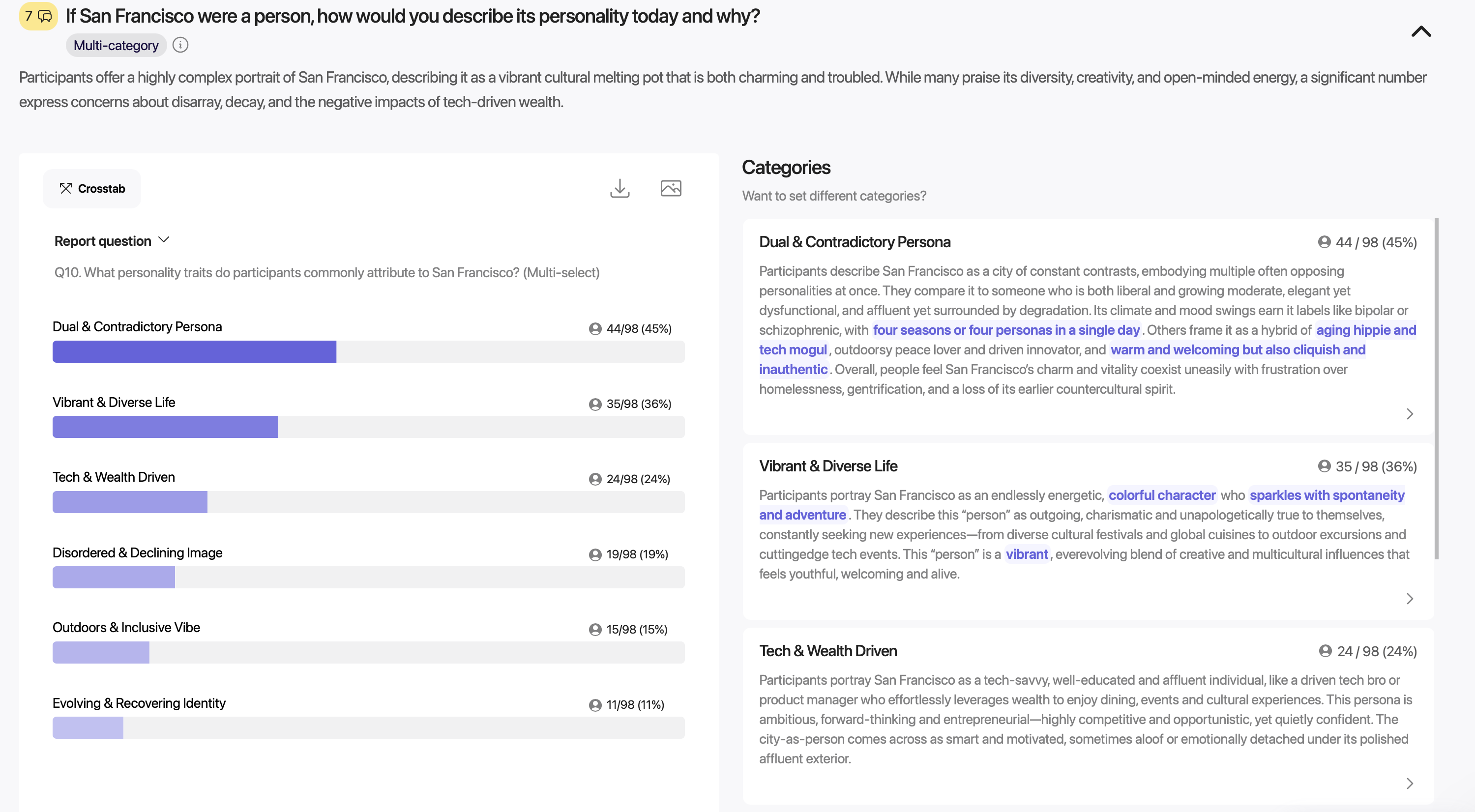The height and width of the screenshot is (812, 1475).
Task: Open the Crosstab view
Action: click(x=91, y=188)
